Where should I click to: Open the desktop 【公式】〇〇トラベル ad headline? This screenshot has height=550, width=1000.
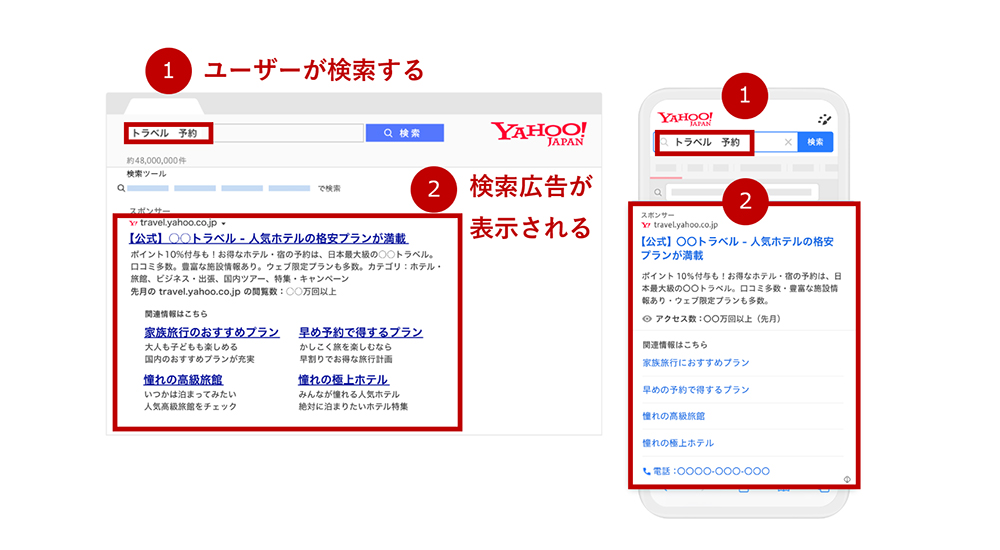267,239
